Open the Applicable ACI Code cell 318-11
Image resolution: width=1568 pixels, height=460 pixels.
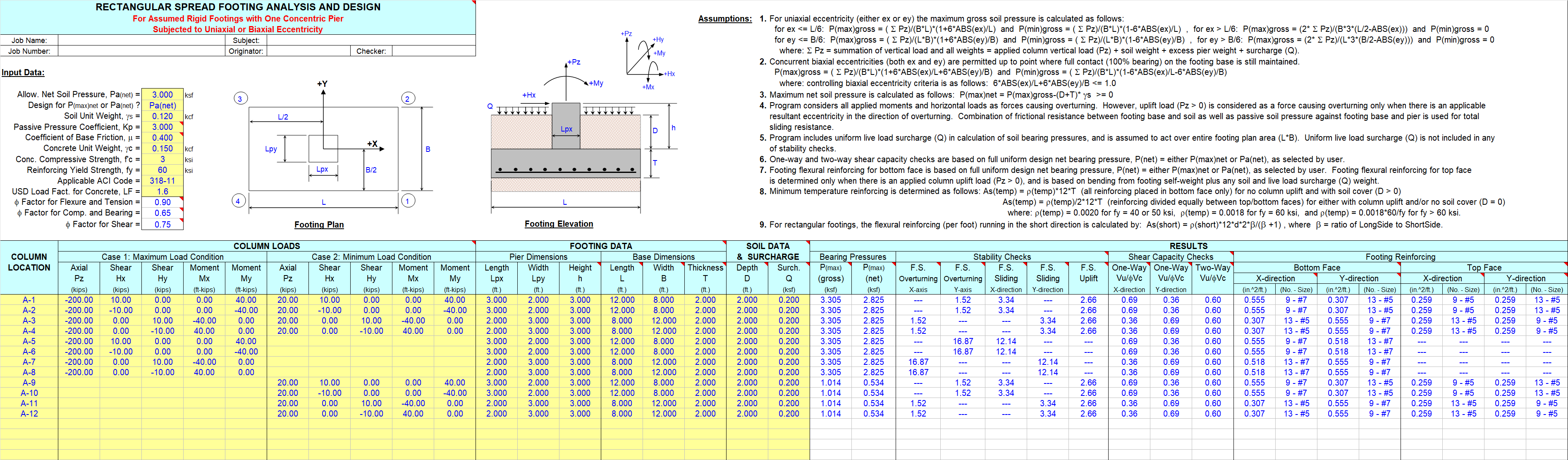pyautogui.click(x=163, y=180)
